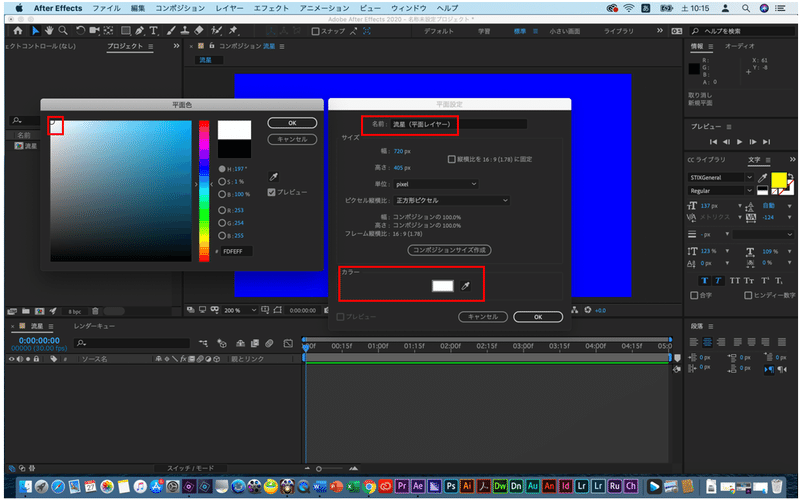Switch to the レンダーキュー tab
The height and width of the screenshot is (499, 800).
[94, 326]
